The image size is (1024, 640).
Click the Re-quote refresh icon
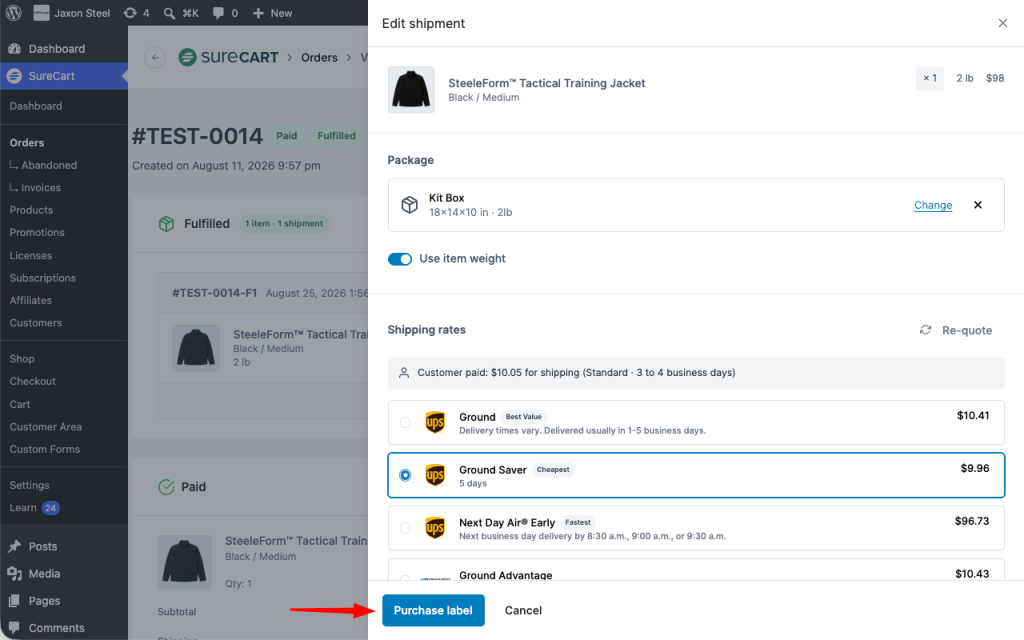pos(925,330)
